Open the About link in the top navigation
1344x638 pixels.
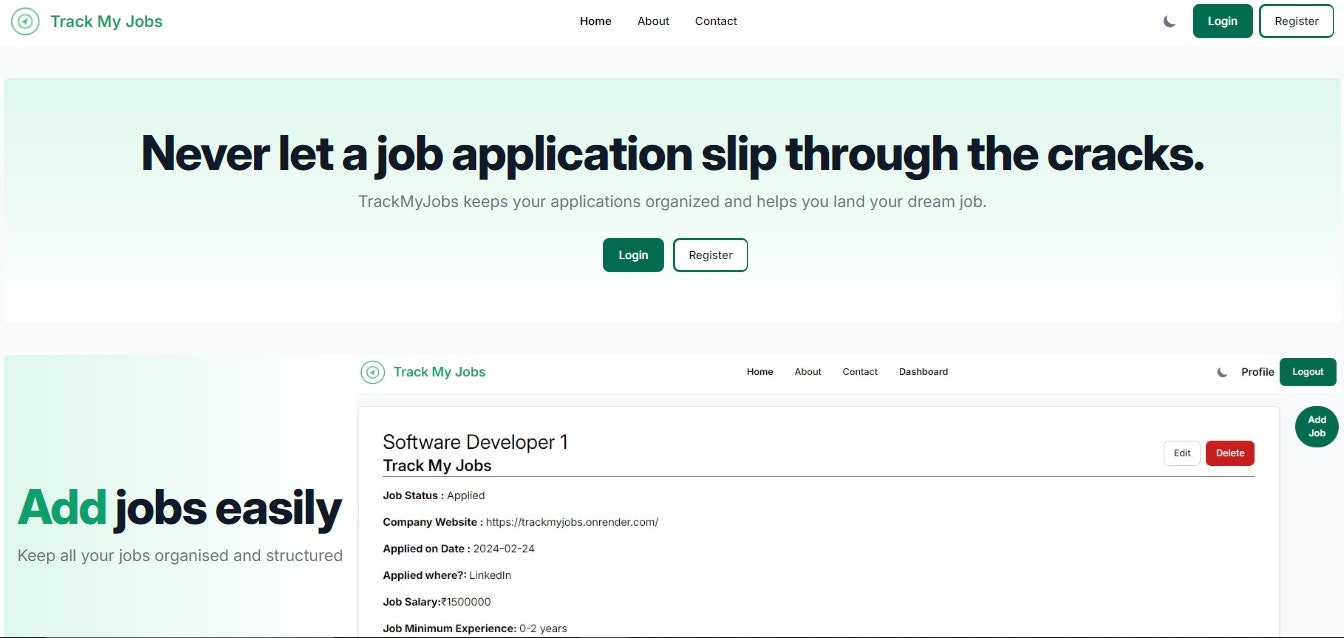653,21
